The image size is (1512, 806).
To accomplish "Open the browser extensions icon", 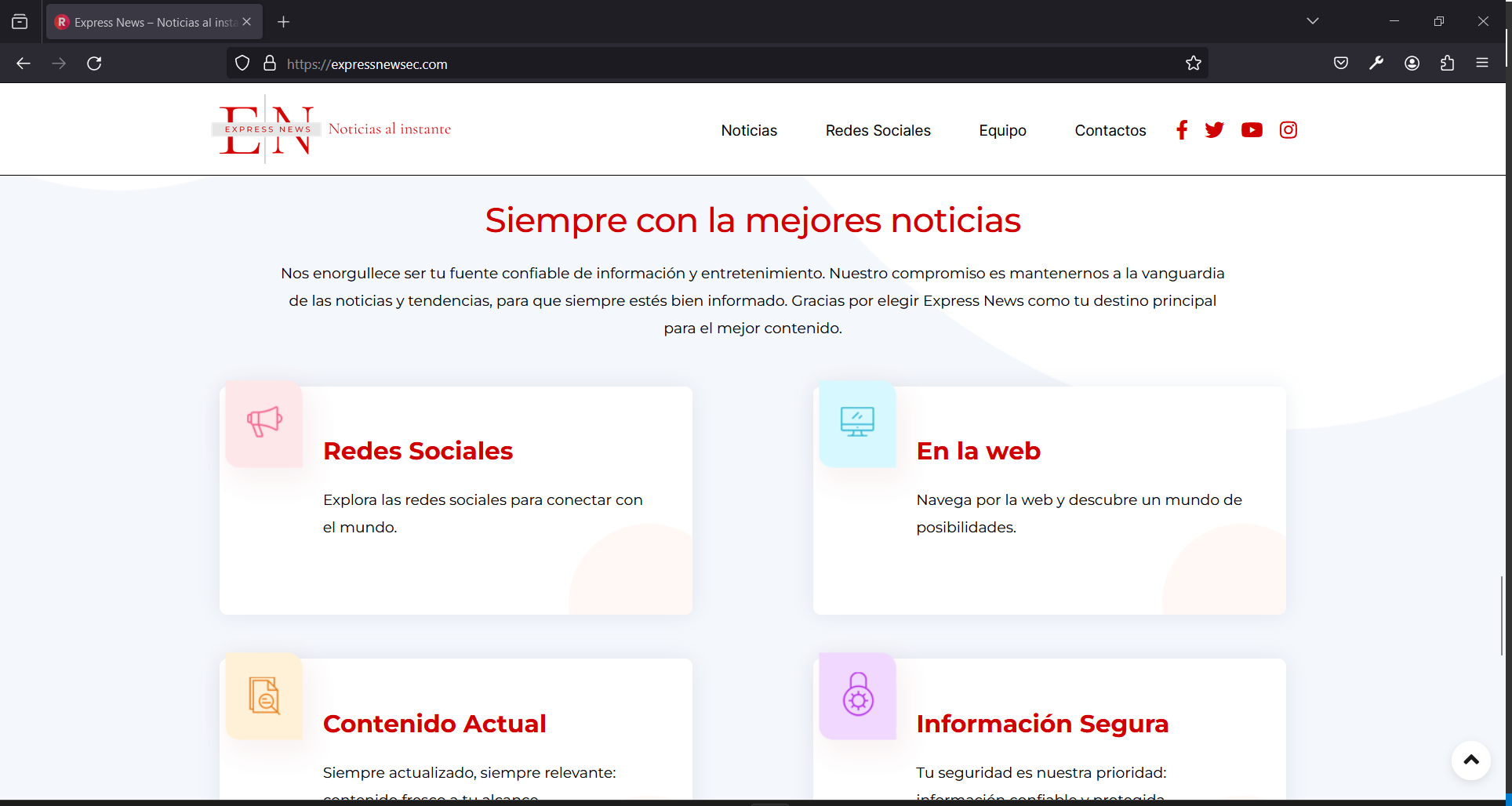I will (x=1447, y=64).
